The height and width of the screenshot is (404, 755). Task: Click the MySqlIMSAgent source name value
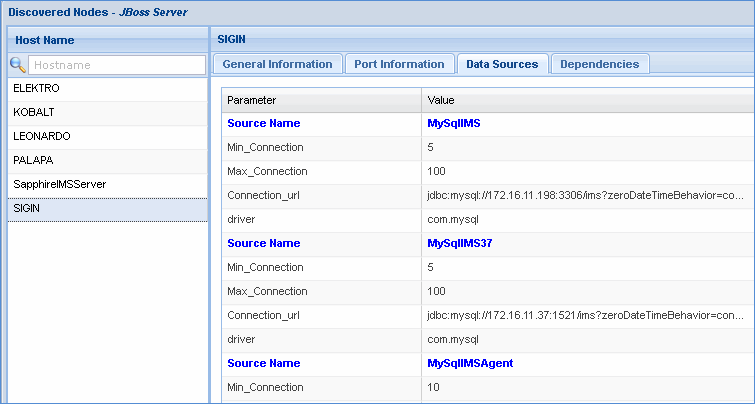point(470,363)
